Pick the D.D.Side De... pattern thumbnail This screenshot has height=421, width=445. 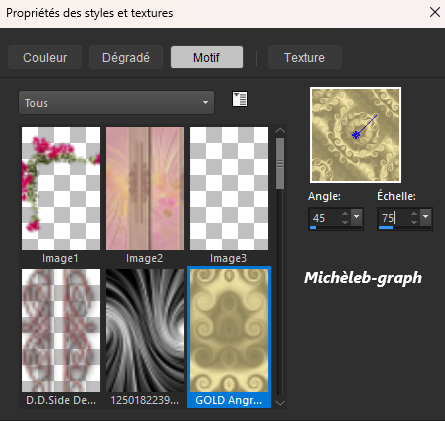(x=61, y=330)
